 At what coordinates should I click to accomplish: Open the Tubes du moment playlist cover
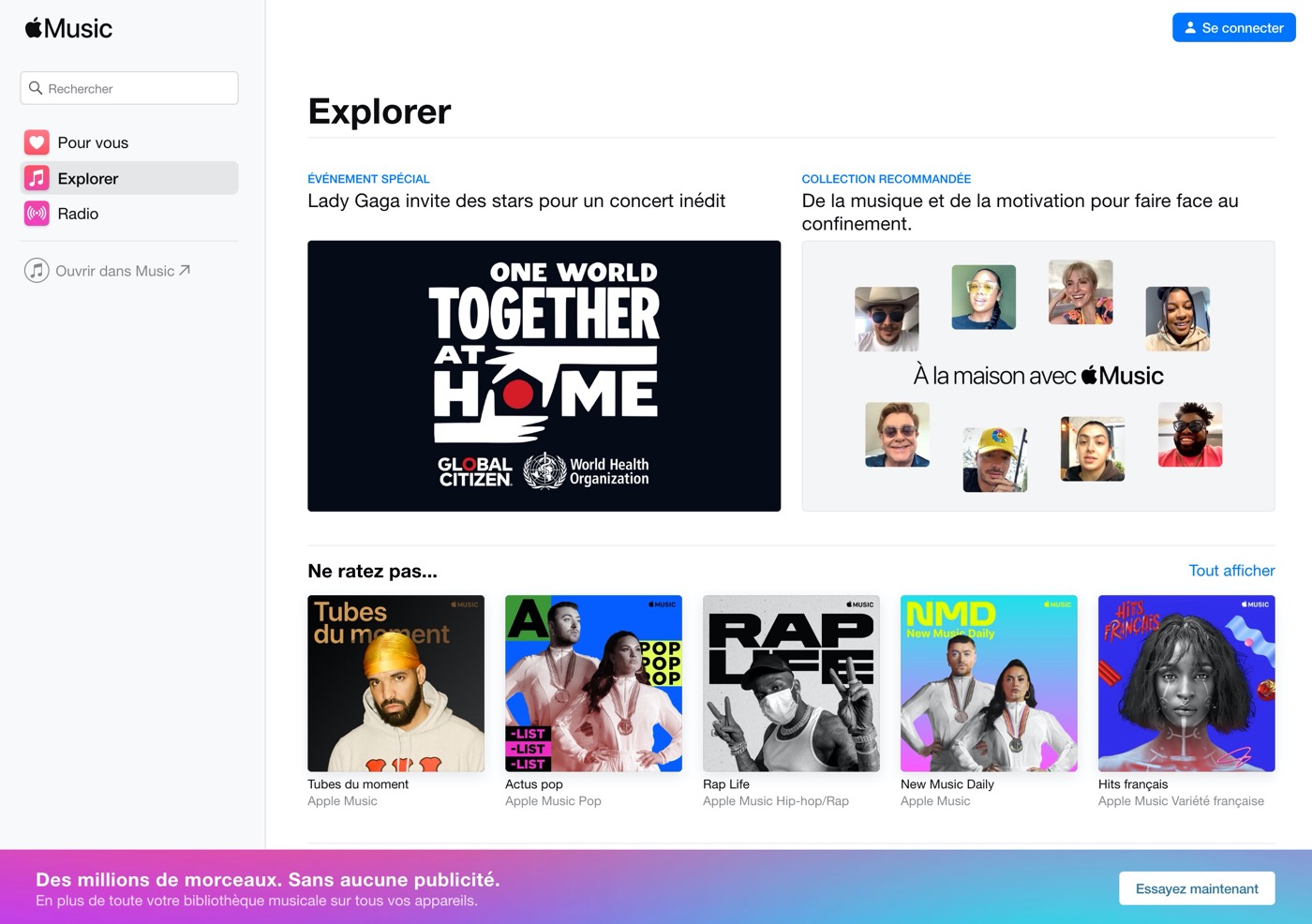[x=395, y=683]
